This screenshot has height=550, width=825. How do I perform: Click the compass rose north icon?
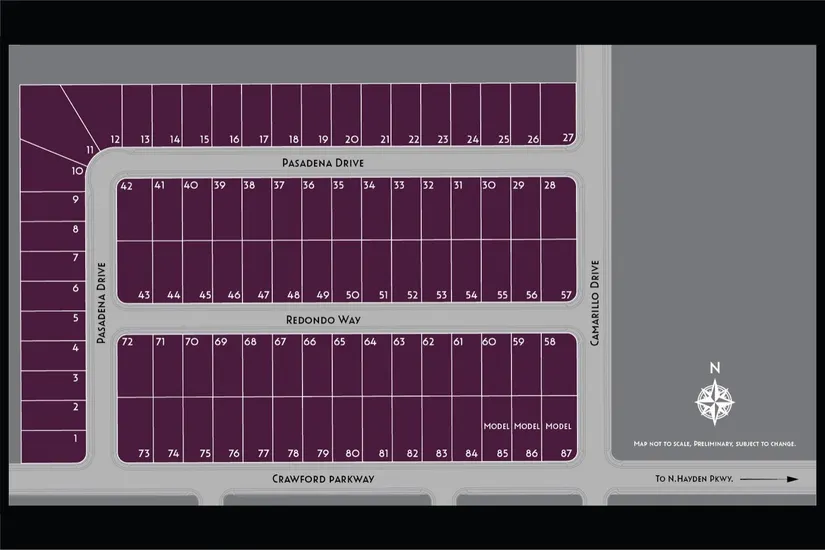714,398
